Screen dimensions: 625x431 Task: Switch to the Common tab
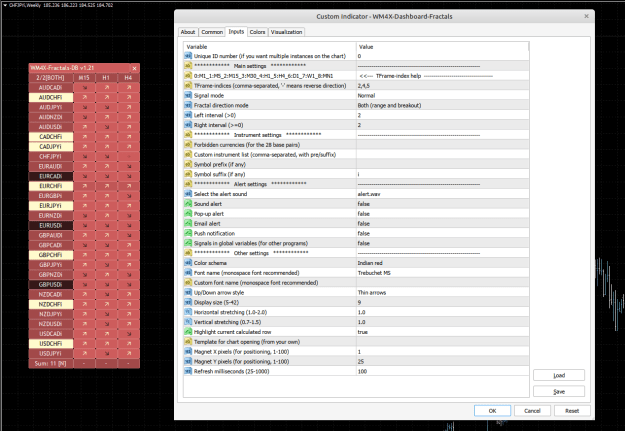[212, 32]
